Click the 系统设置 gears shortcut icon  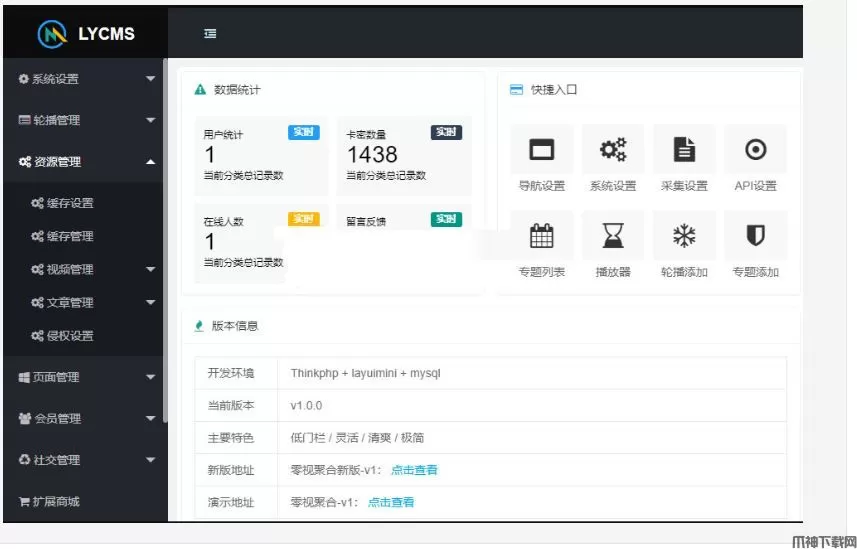pyautogui.click(x=612, y=150)
